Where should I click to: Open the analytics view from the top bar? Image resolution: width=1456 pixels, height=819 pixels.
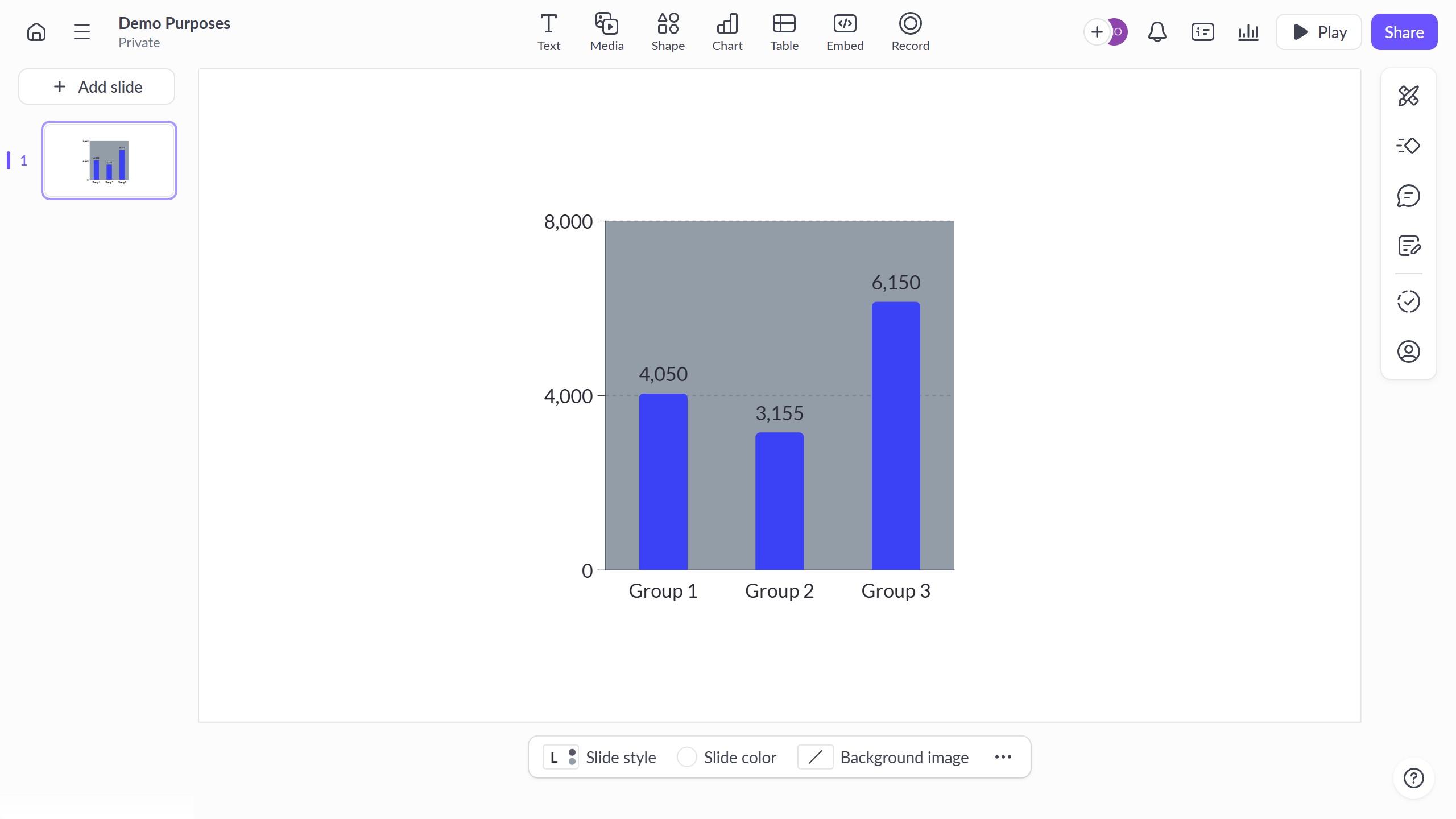pos(1248,32)
